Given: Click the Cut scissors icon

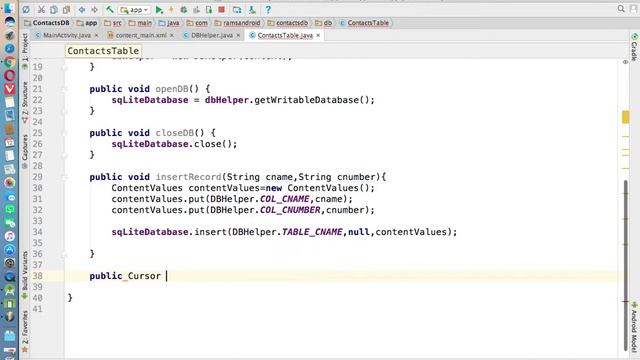Looking at the screenshot, I should point(41,9).
